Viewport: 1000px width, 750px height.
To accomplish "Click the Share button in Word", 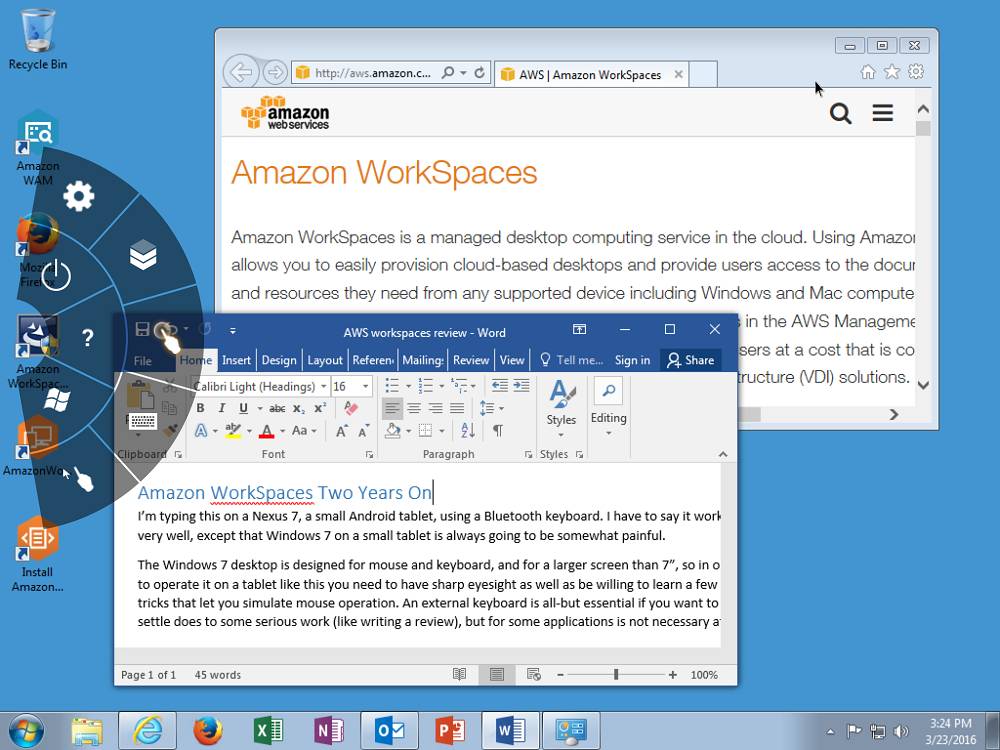I will click(690, 360).
